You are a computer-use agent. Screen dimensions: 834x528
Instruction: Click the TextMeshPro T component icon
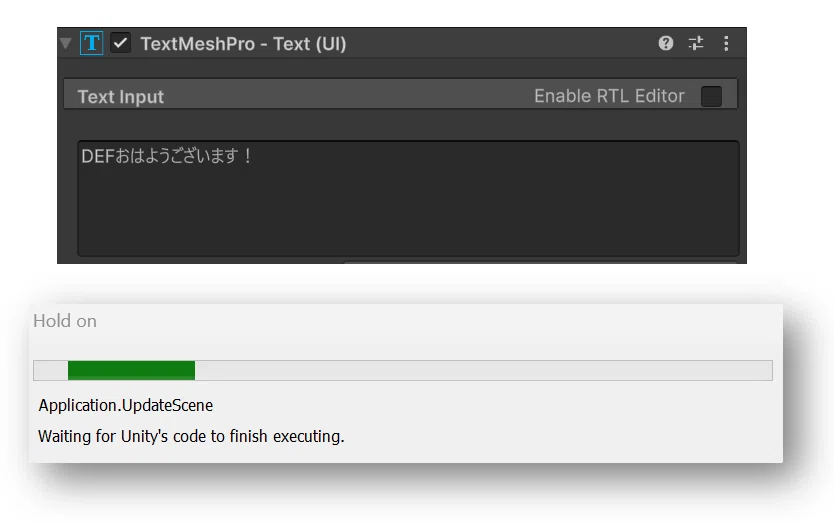tap(91, 43)
